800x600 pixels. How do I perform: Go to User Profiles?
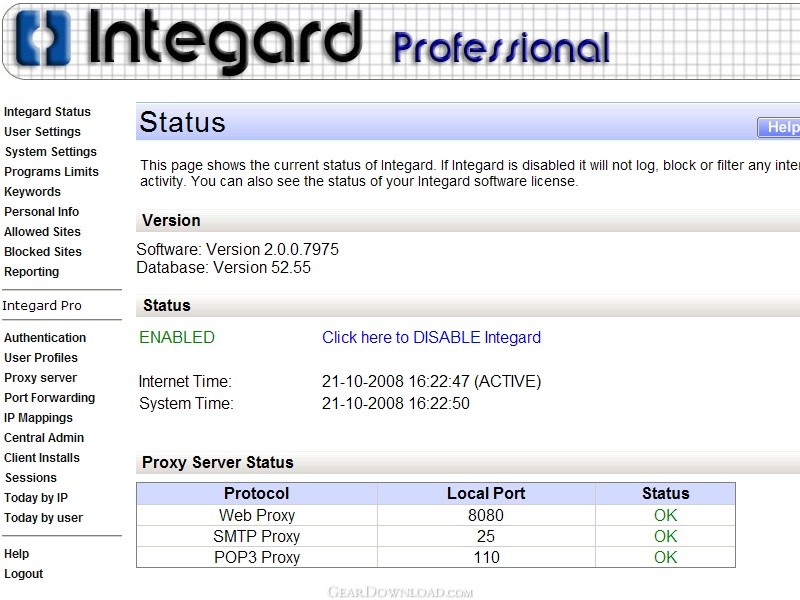pos(41,358)
